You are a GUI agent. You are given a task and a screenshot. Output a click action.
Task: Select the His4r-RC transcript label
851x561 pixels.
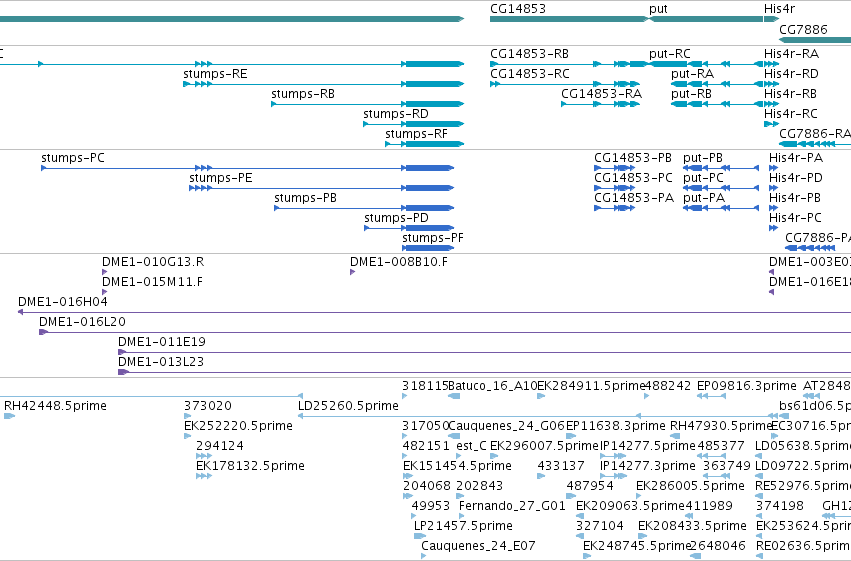click(791, 114)
